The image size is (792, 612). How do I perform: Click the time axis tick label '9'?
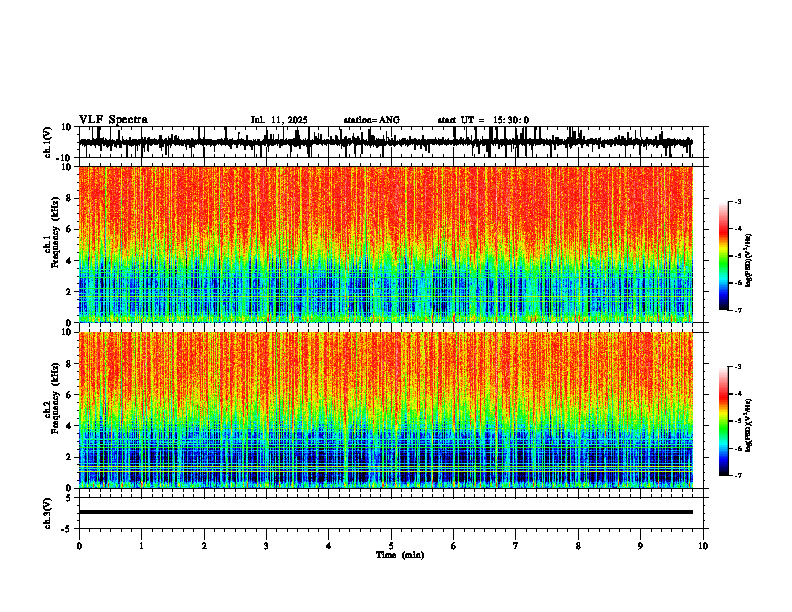coord(640,546)
